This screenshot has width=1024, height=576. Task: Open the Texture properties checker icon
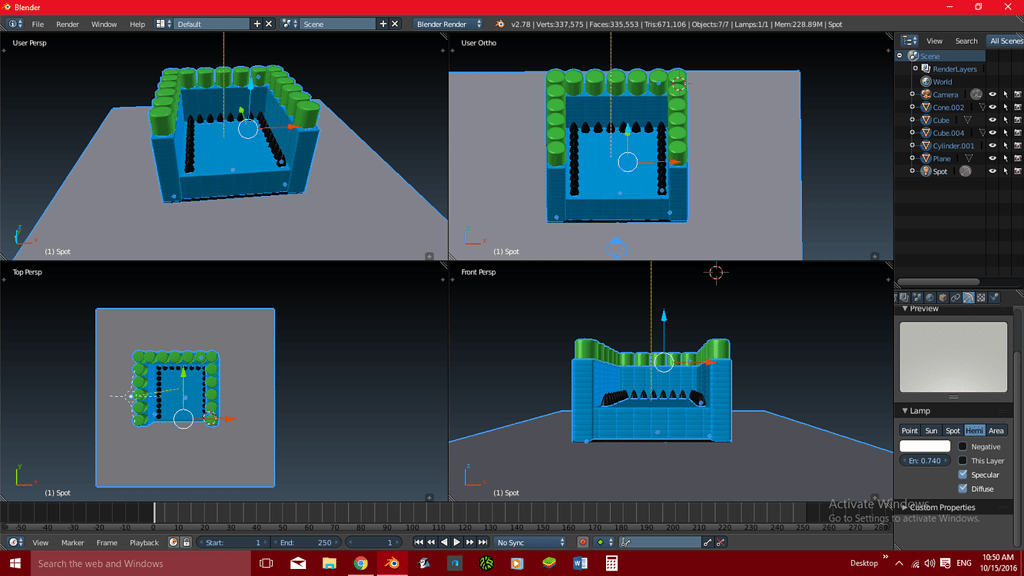pyautogui.click(x=981, y=298)
